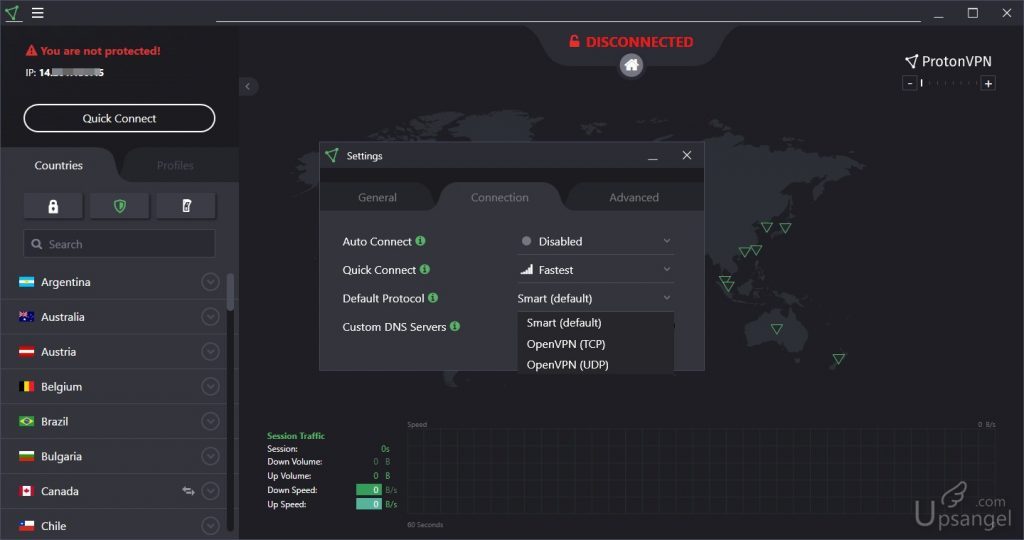Toggle Kill Switch filter button
The image size is (1024, 540).
pos(186,206)
